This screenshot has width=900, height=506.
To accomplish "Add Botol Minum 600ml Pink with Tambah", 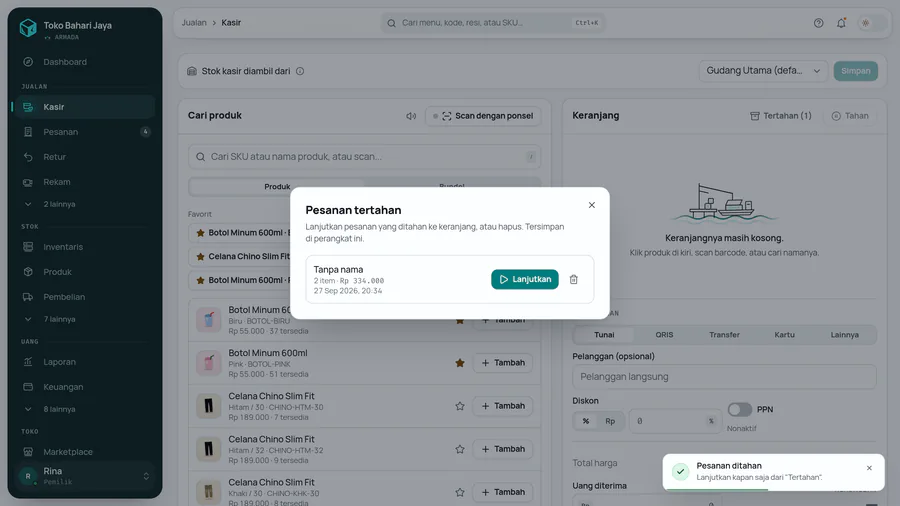I will pyautogui.click(x=503, y=363).
